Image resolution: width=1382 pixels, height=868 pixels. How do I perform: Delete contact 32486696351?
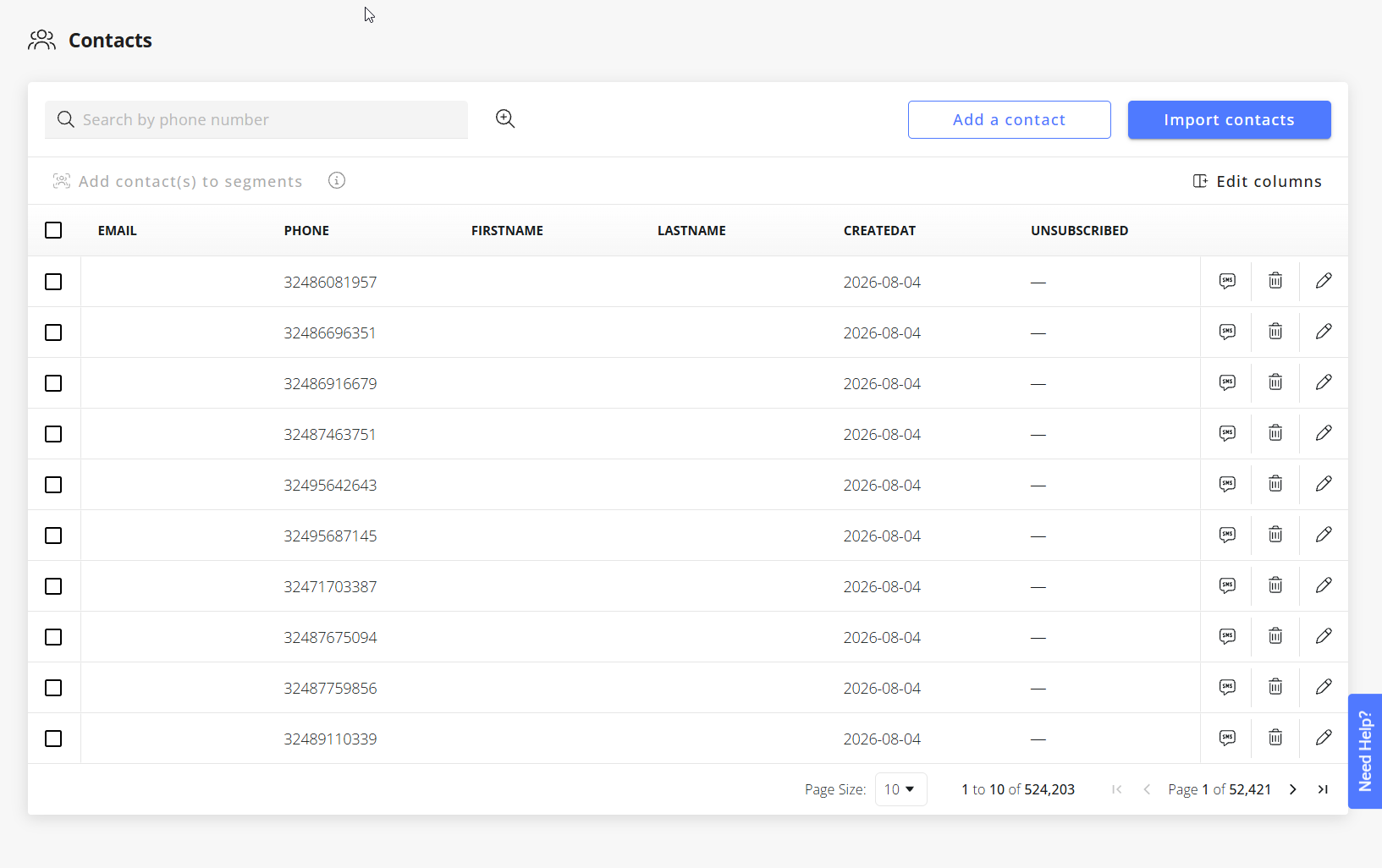click(1275, 332)
